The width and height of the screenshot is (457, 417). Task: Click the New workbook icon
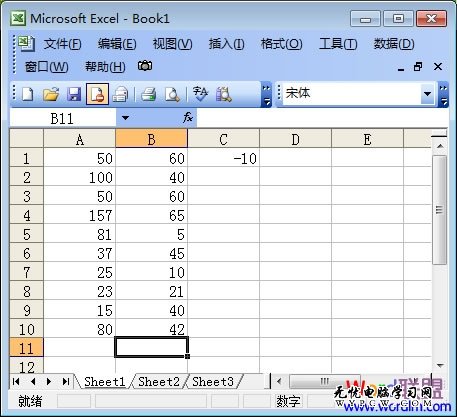[x=28, y=94]
